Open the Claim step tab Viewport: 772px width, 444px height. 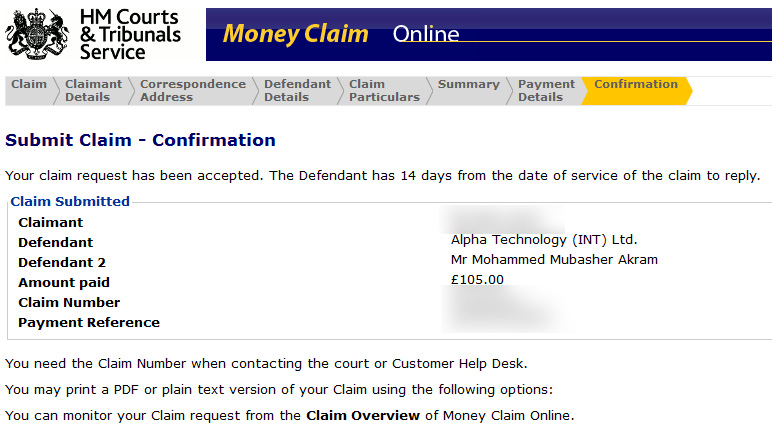coord(29,84)
